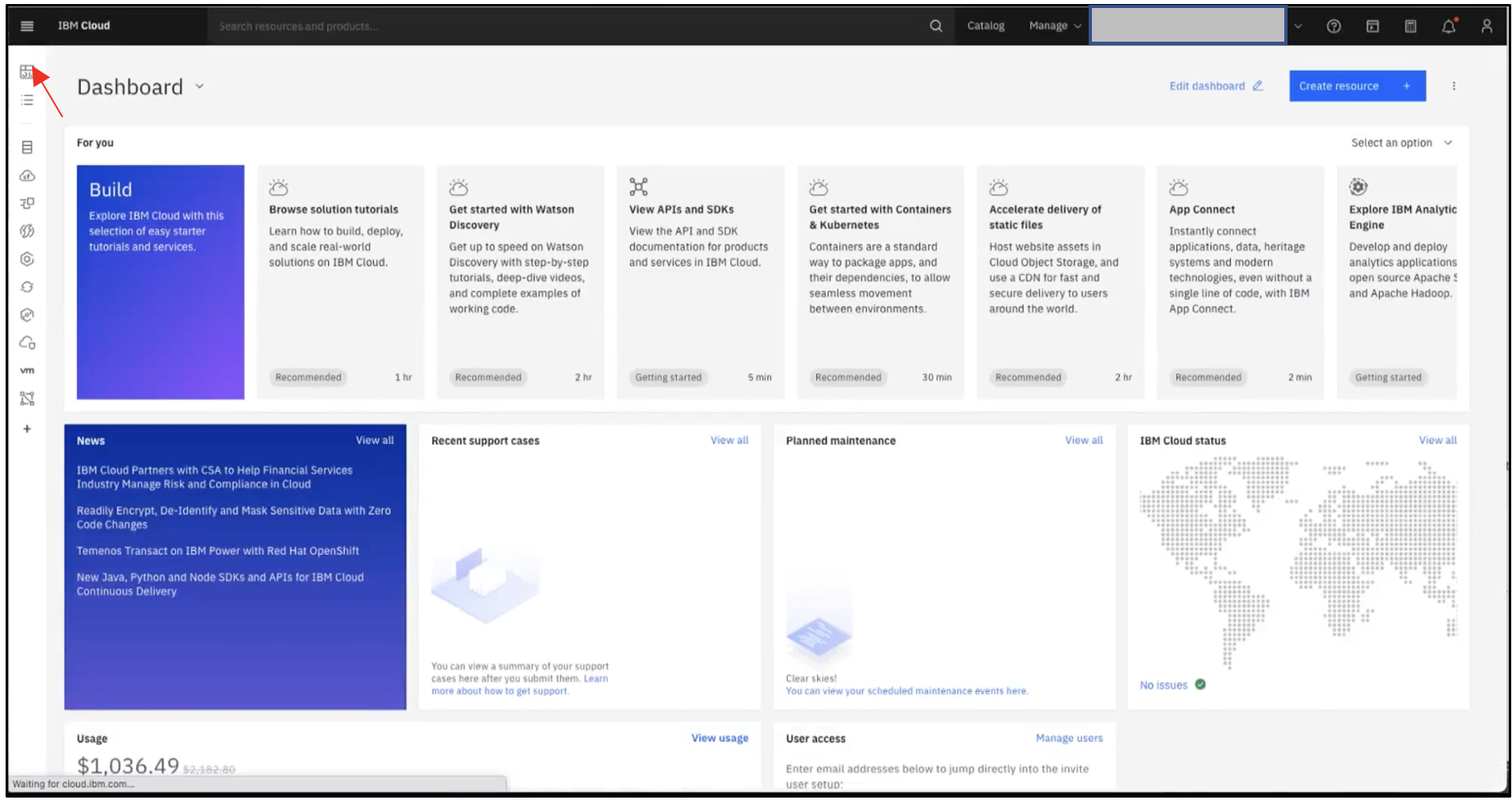Open news 'Temenos Transact on IBM Power' item
This screenshot has height=800, width=1512.
click(217, 551)
